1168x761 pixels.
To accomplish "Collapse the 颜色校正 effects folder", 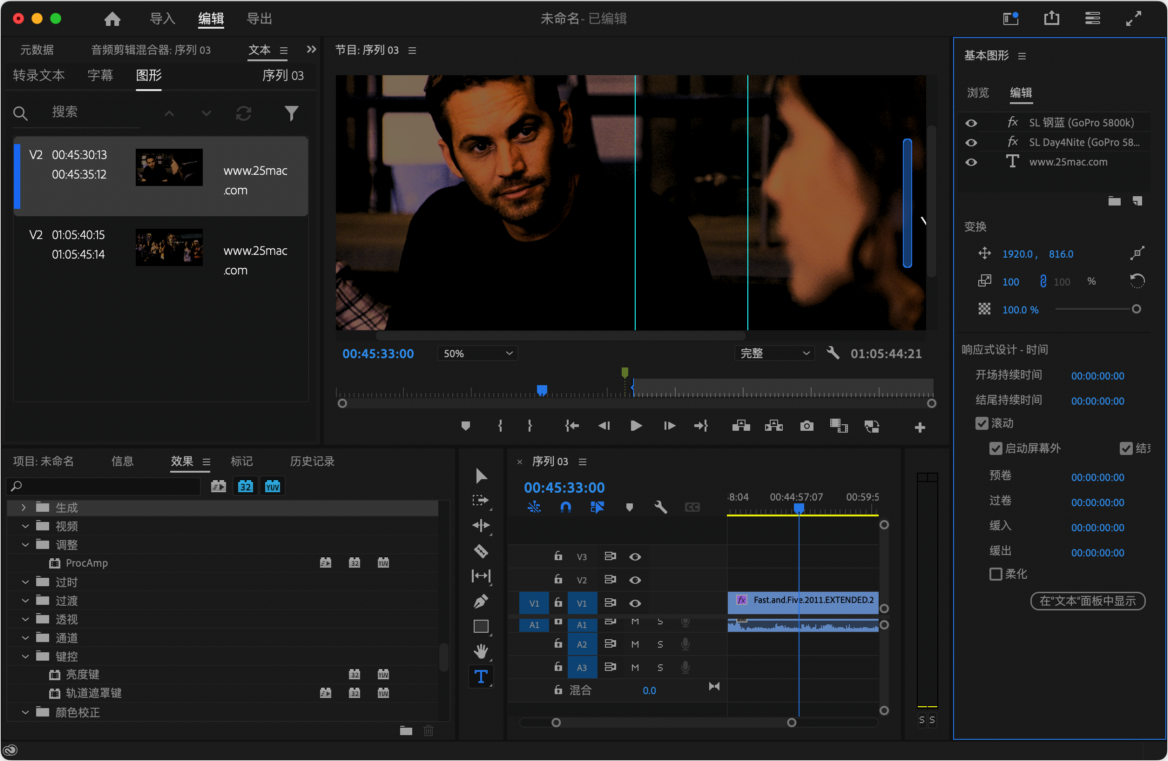I will pyautogui.click(x=25, y=713).
